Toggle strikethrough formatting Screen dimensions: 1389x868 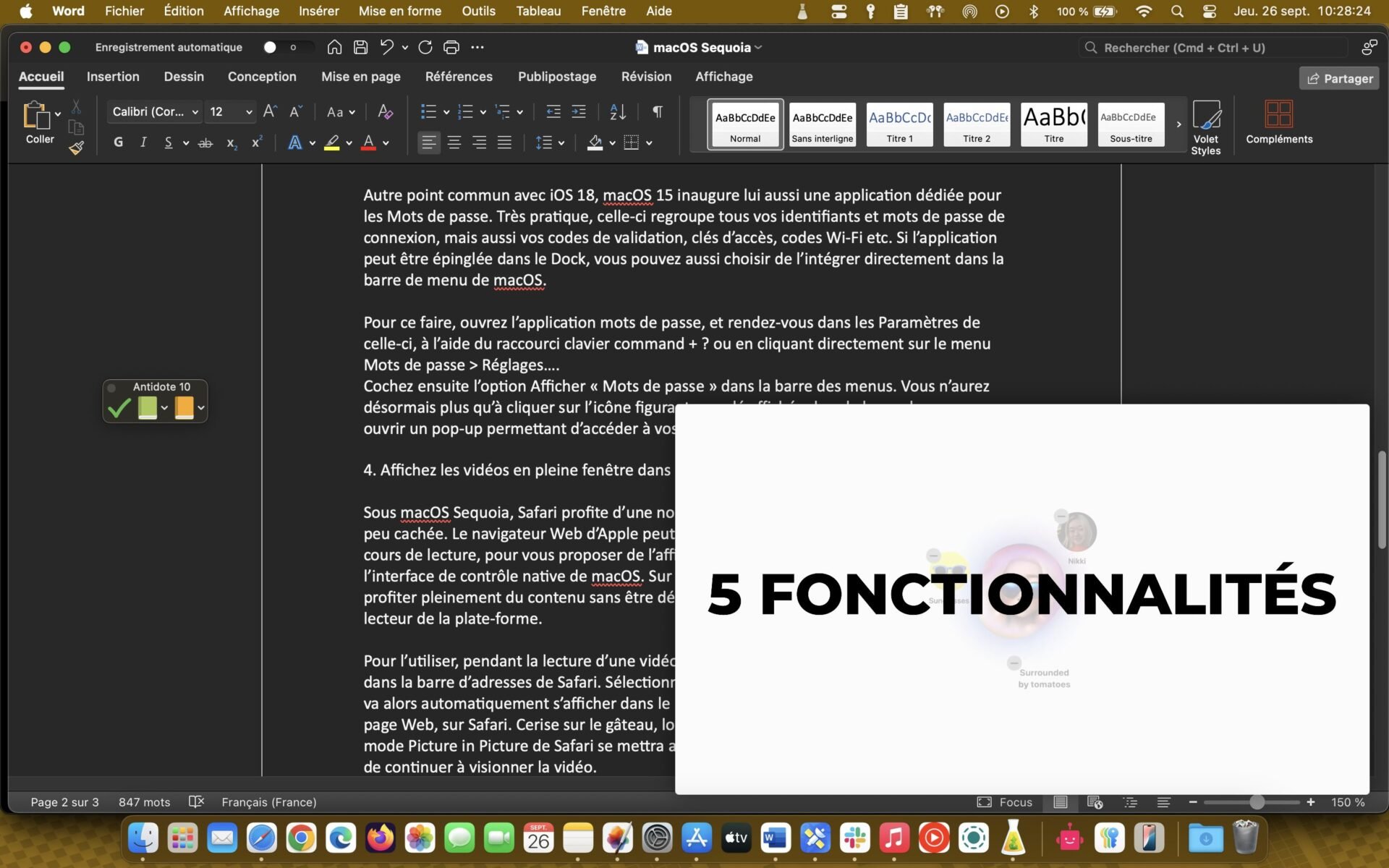[x=205, y=143]
